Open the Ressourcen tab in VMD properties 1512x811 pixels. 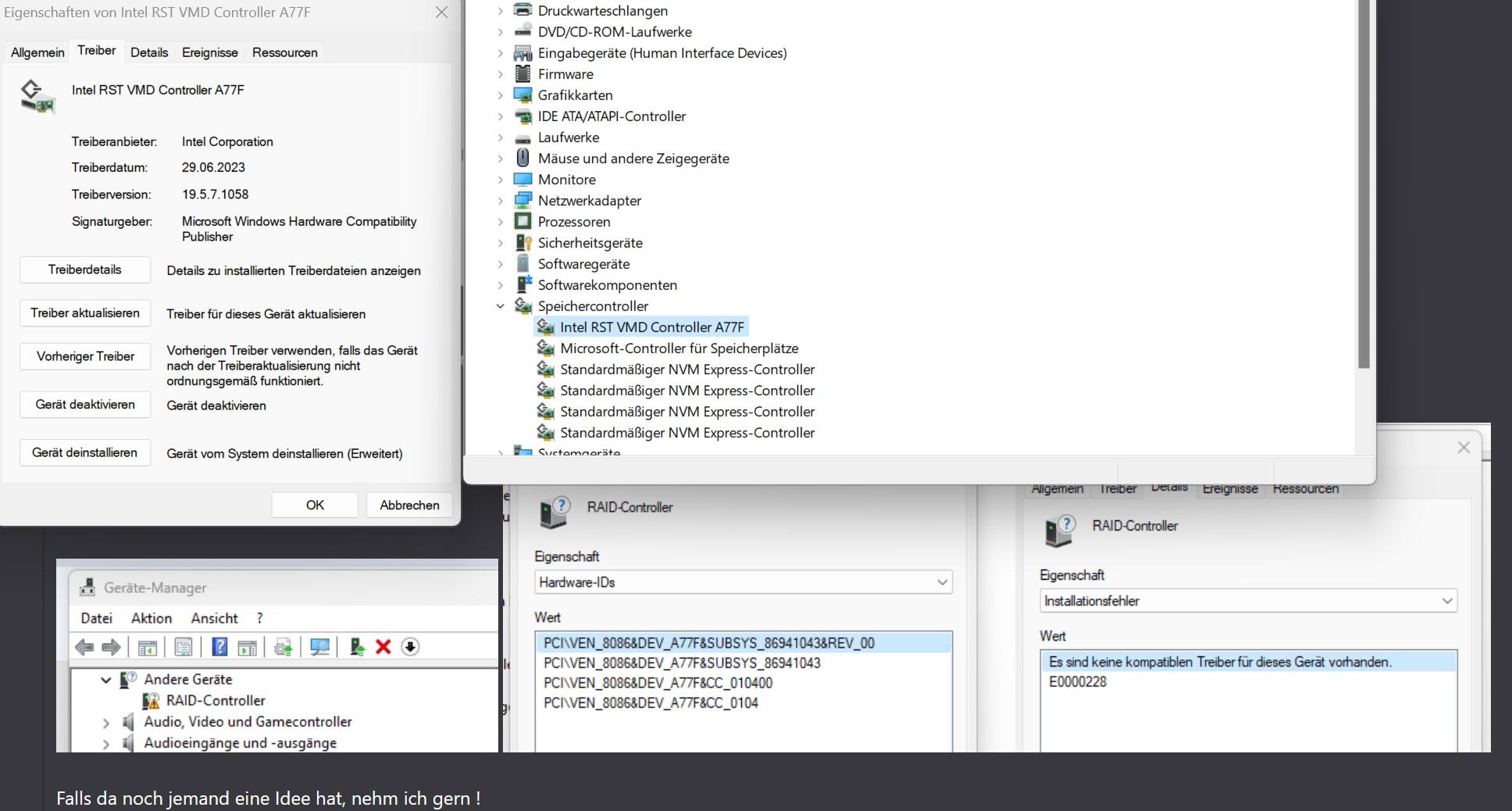[x=285, y=52]
